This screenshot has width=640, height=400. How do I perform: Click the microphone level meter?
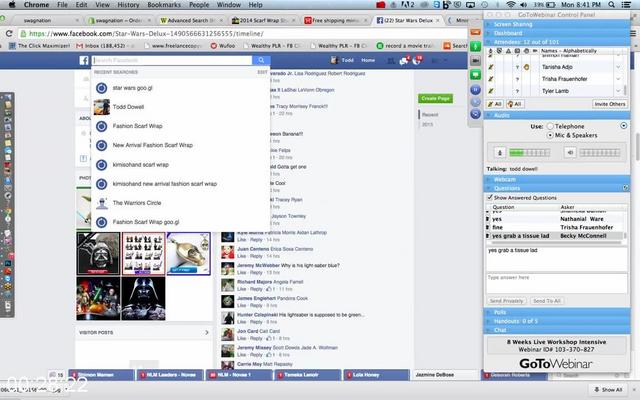pos(529,153)
